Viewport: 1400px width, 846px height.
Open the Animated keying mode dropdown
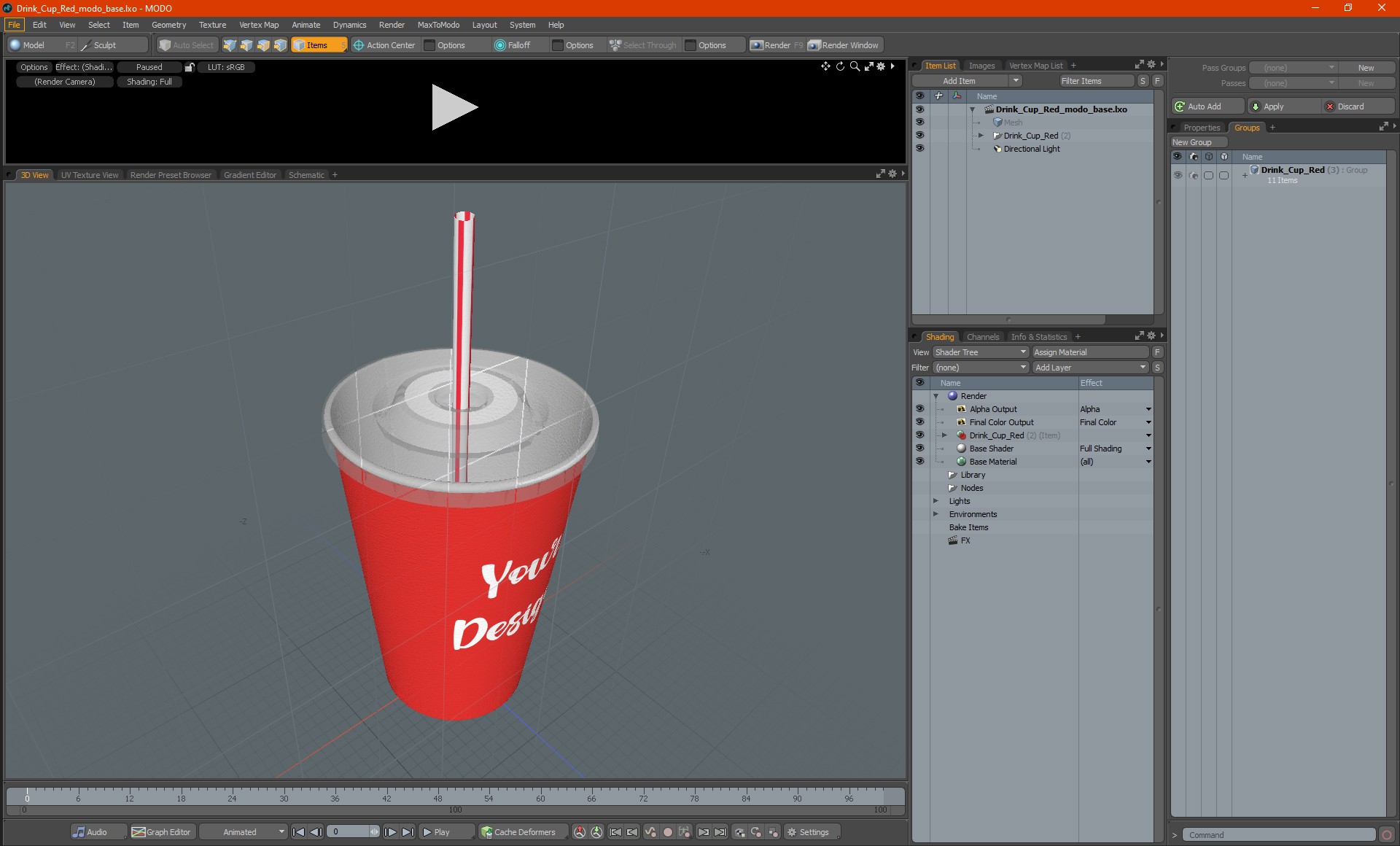point(243,832)
